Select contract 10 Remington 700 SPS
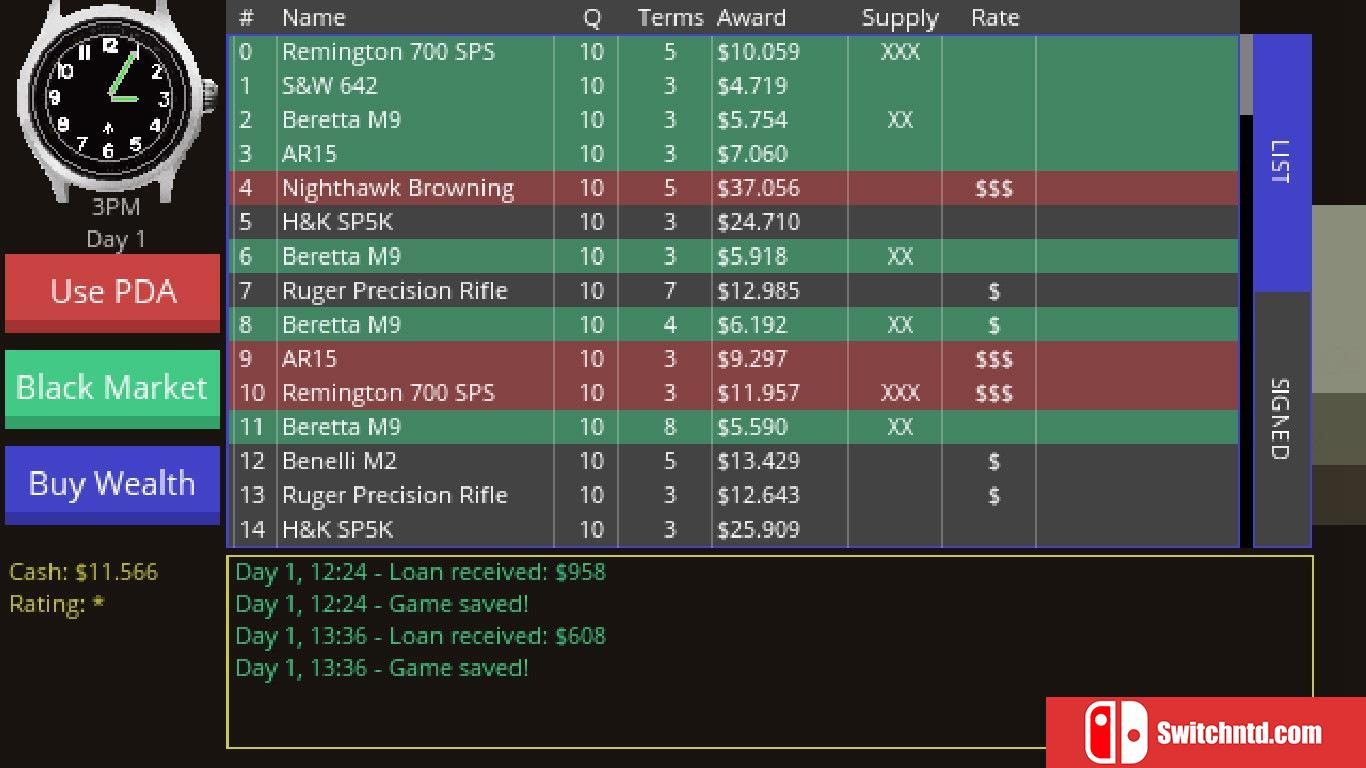Screen dimensions: 1366x768 (735, 392)
